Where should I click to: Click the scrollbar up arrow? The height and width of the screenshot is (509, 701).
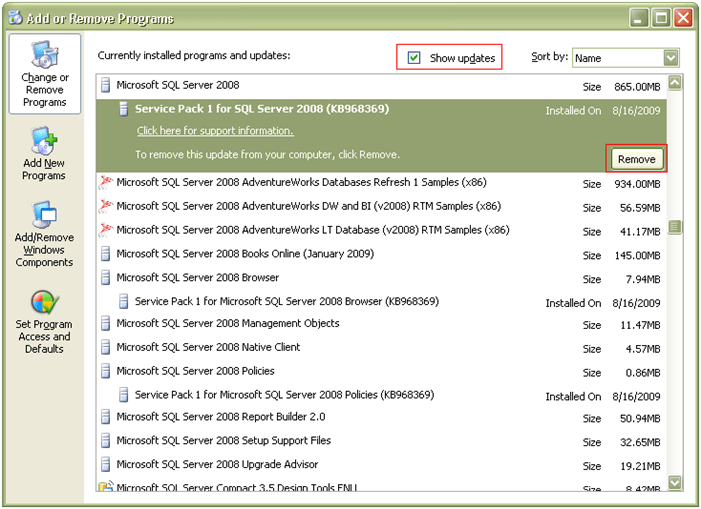click(x=674, y=84)
